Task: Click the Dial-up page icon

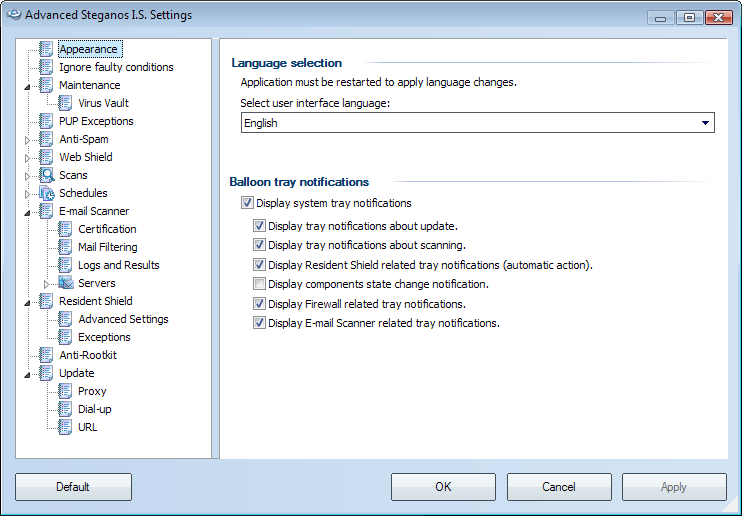Action: pyautogui.click(x=65, y=409)
